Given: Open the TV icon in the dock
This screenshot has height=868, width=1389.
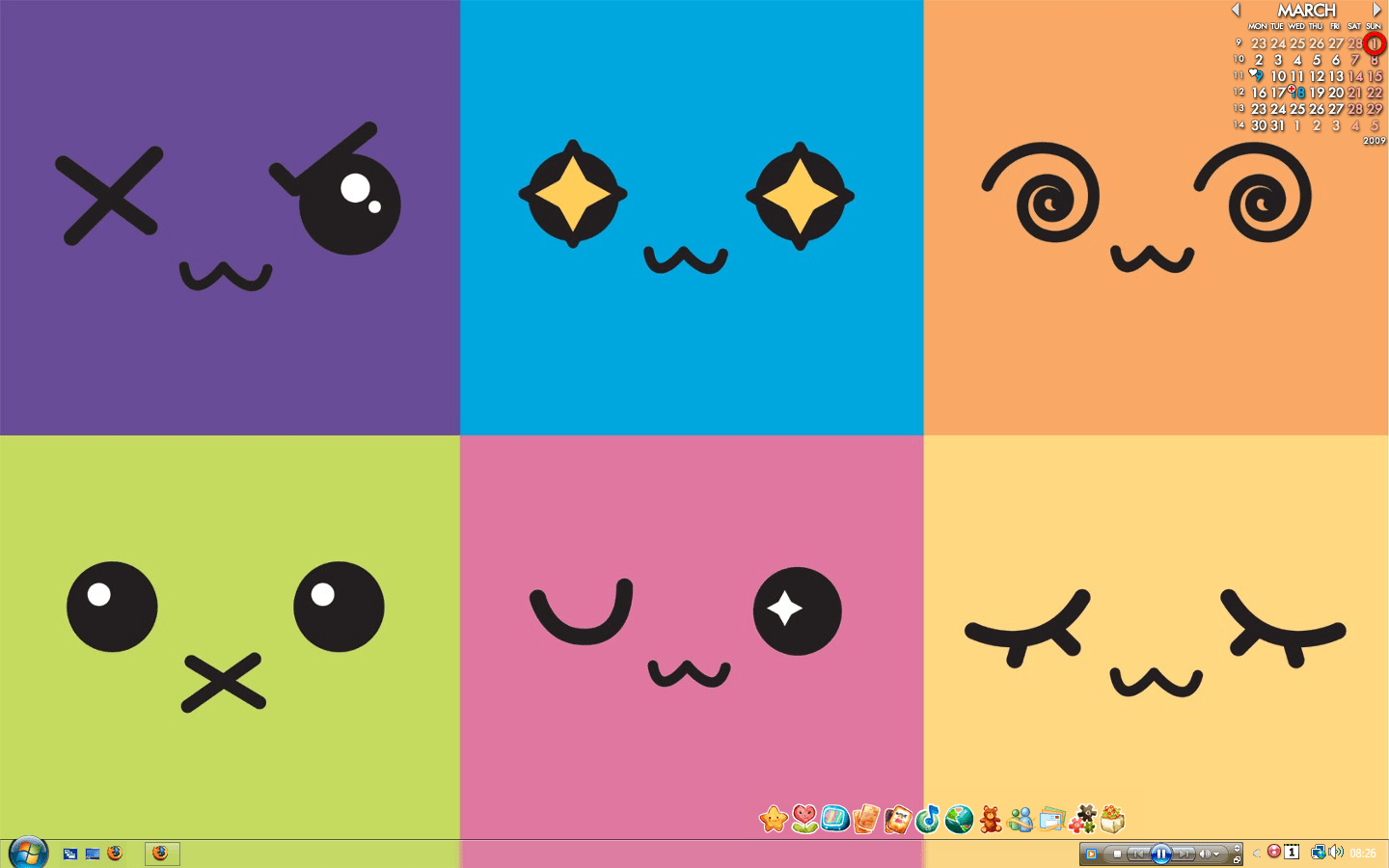Looking at the screenshot, I should click(x=832, y=820).
